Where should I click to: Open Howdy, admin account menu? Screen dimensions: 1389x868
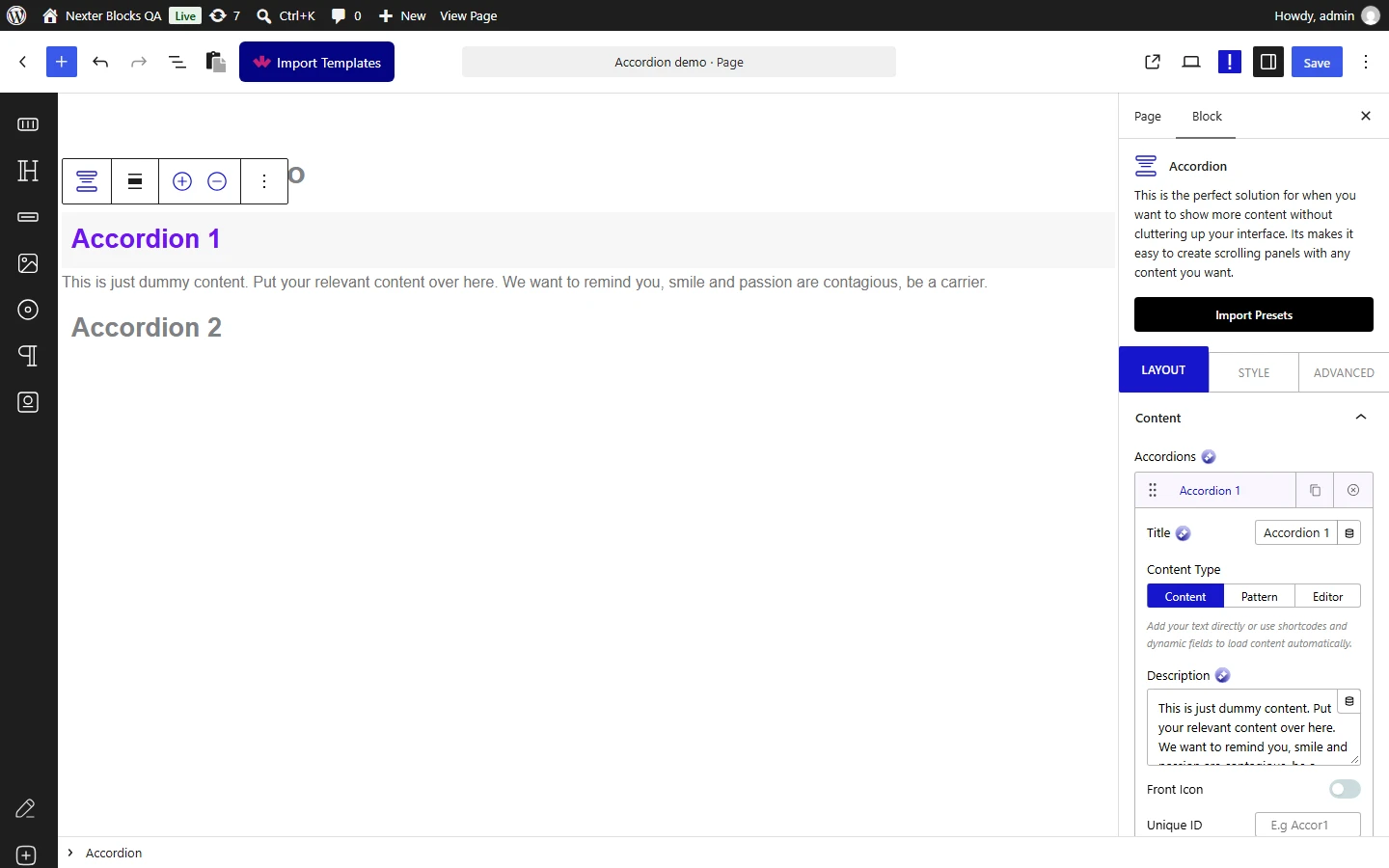[x=1326, y=15]
